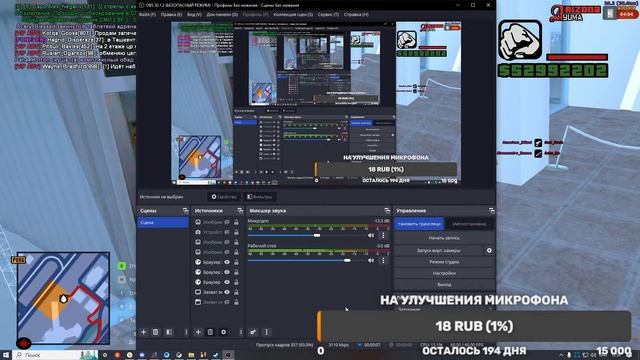The height and width of the screenshot is (360, 640).
Task: Toggle visibility of the Захват экрана source
Action: tap(227, 292)
